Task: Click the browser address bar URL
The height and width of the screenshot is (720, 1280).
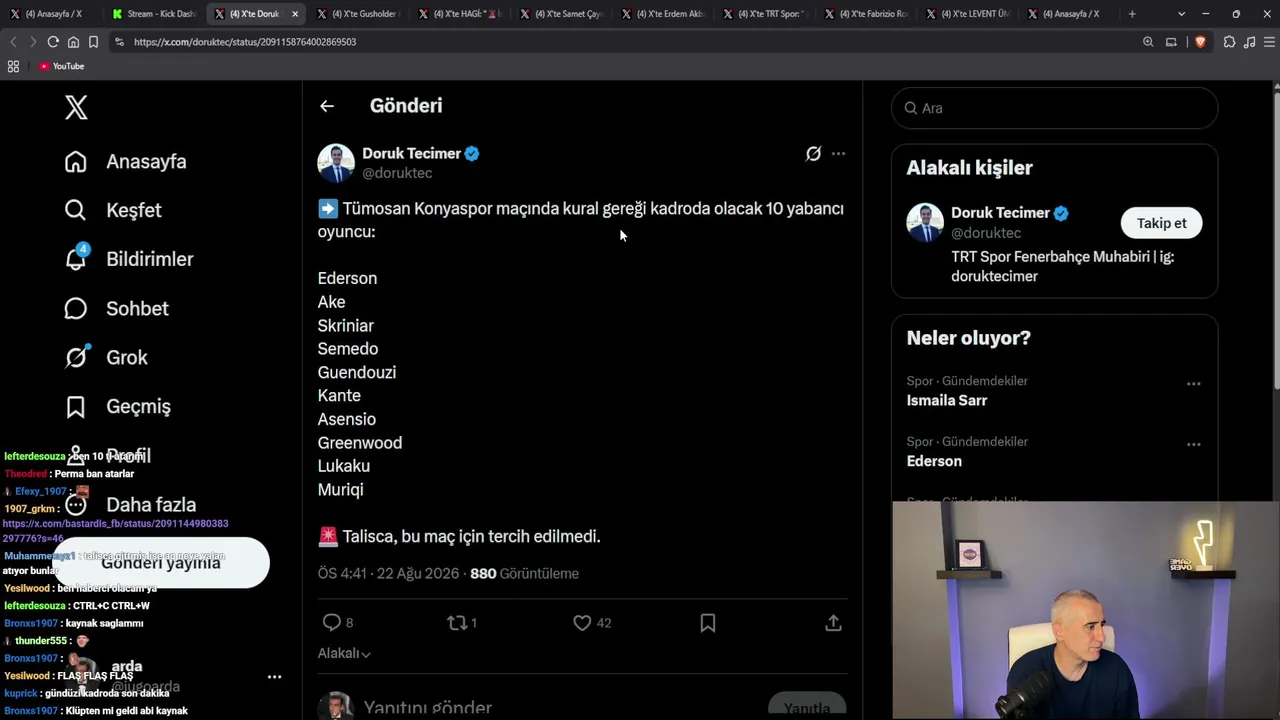Action: tap(245, 42)
